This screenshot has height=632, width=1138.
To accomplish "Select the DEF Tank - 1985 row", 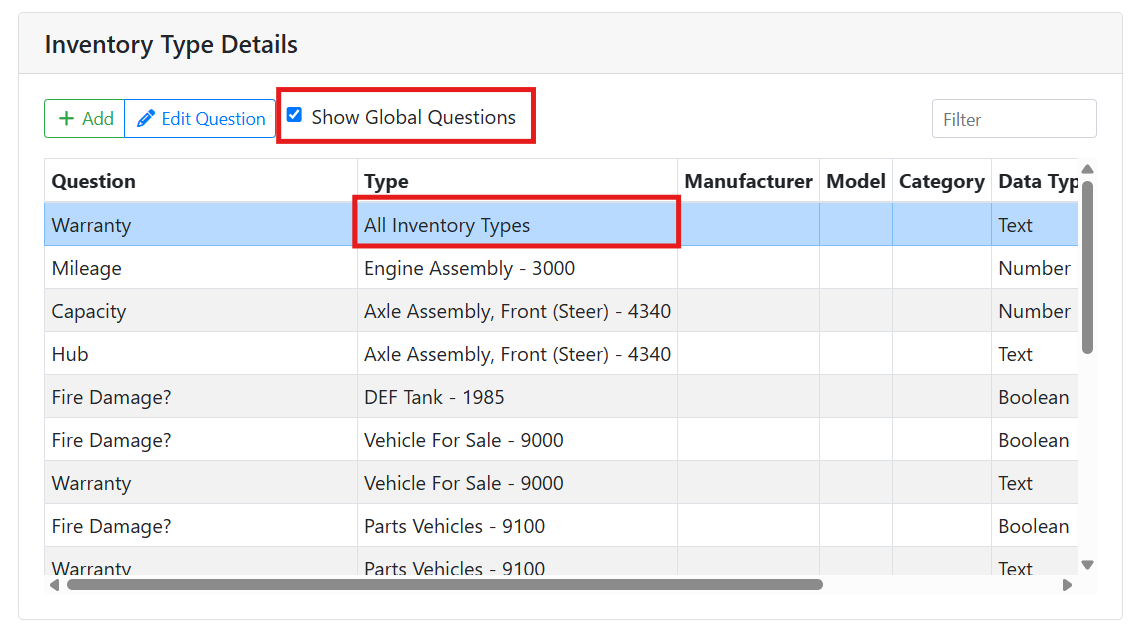I will click(434, 397).
